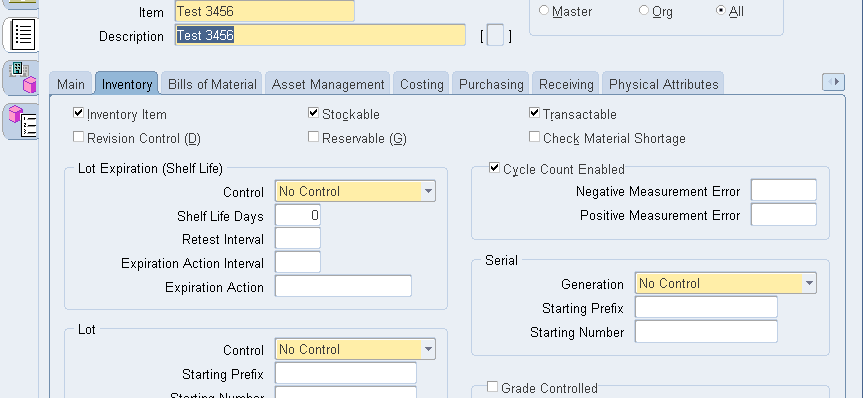Click the tab scroll arrows icon
This screenshot has height=398, width=865.
pyautogui.click(x=833, y=82)
